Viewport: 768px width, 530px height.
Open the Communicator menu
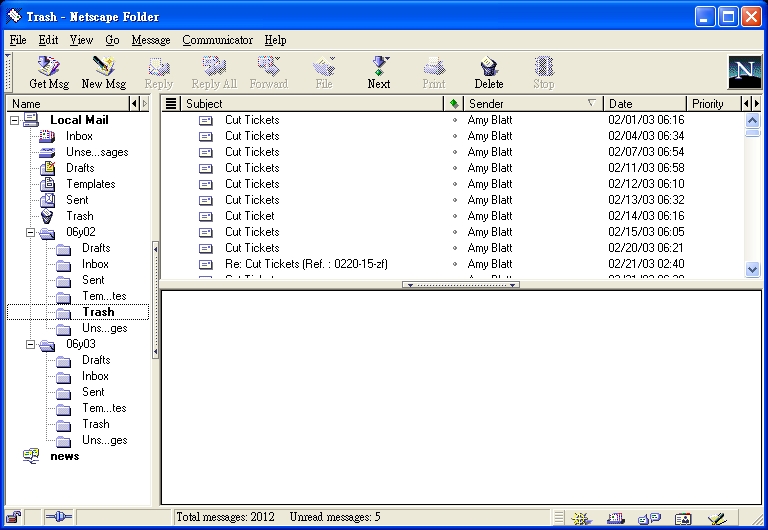coord(217,40)
